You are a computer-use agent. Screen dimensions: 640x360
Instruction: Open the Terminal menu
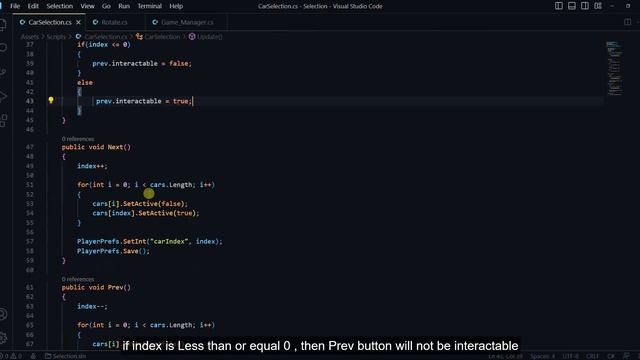point(149,6)
